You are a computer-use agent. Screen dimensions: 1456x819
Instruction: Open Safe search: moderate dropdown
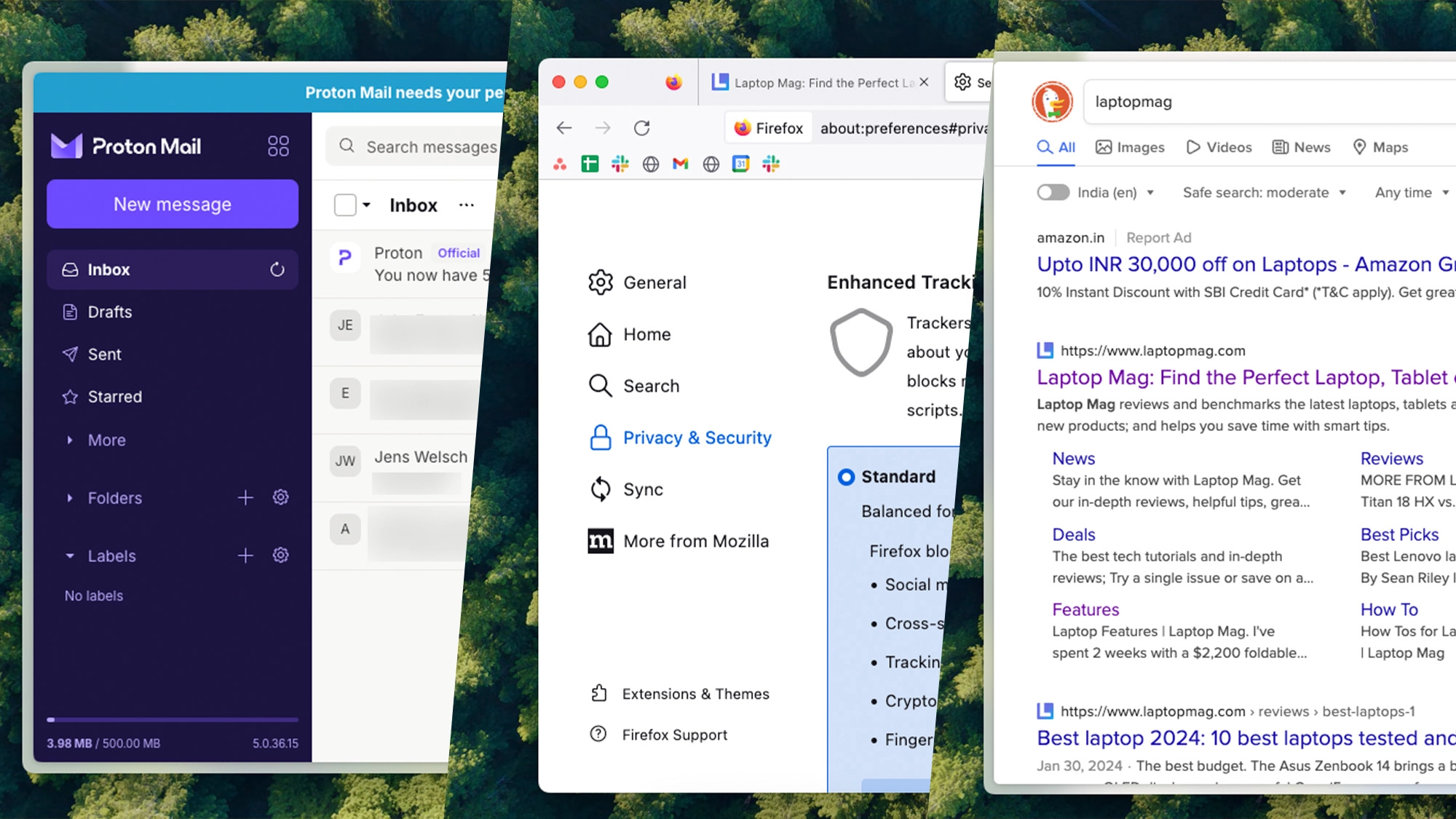point(1264,192)
